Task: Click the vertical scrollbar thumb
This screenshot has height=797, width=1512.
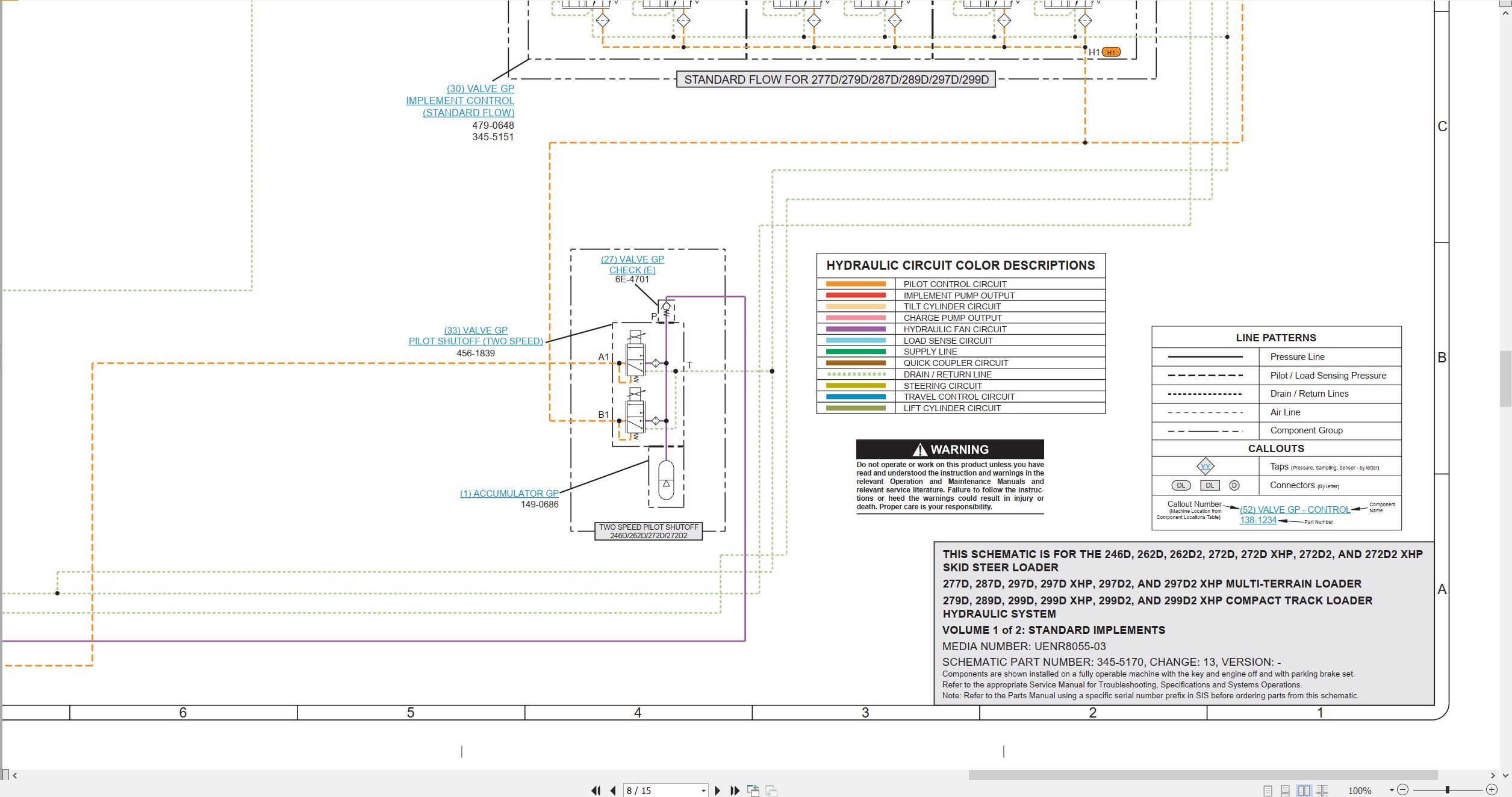Action: (1505, 379)
